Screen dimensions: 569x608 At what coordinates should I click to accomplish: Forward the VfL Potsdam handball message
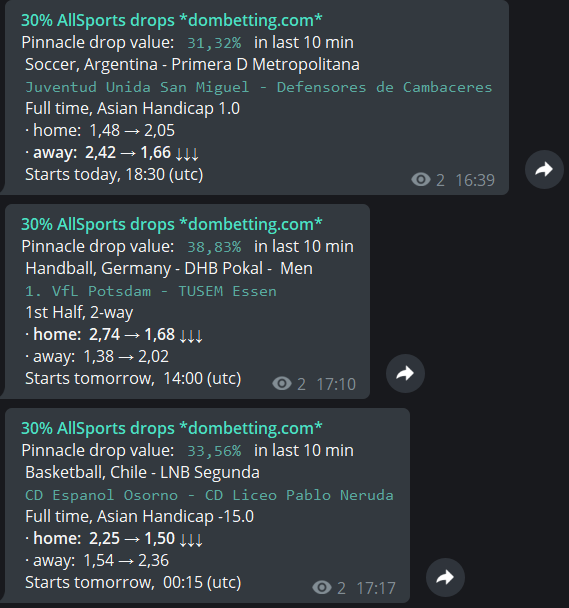(405, 373)
